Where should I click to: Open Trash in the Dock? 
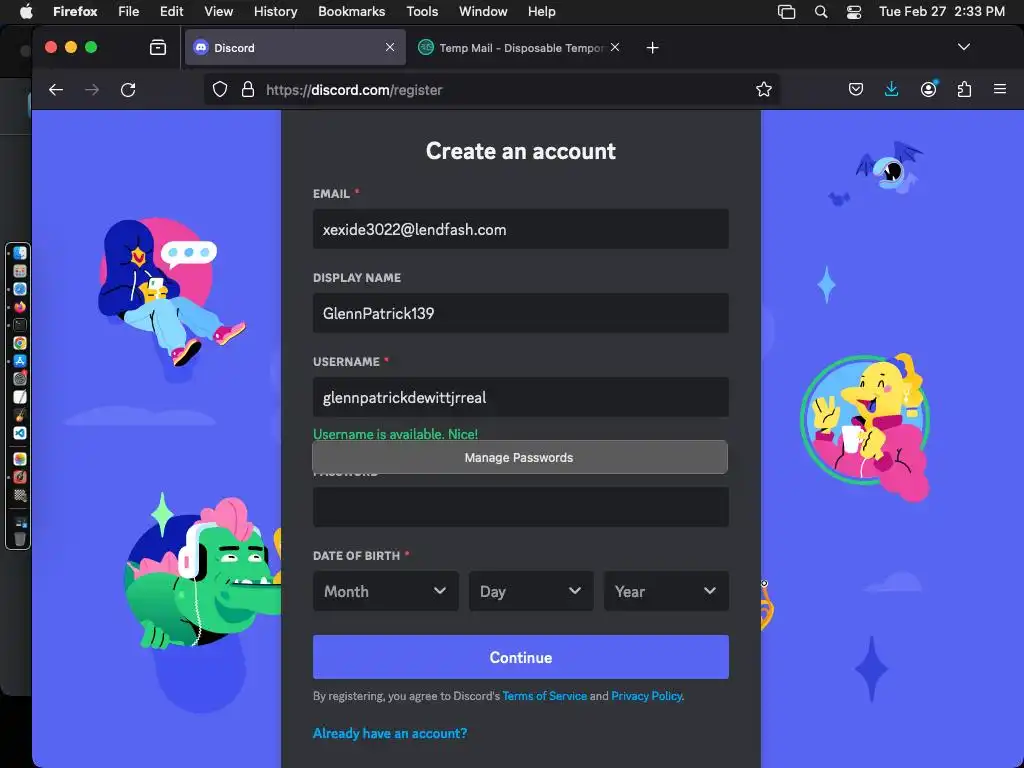point(20,539)
